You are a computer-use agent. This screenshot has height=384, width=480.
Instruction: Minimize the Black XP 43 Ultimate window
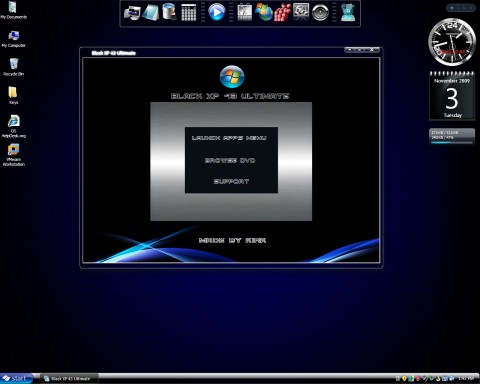point(350,50)
